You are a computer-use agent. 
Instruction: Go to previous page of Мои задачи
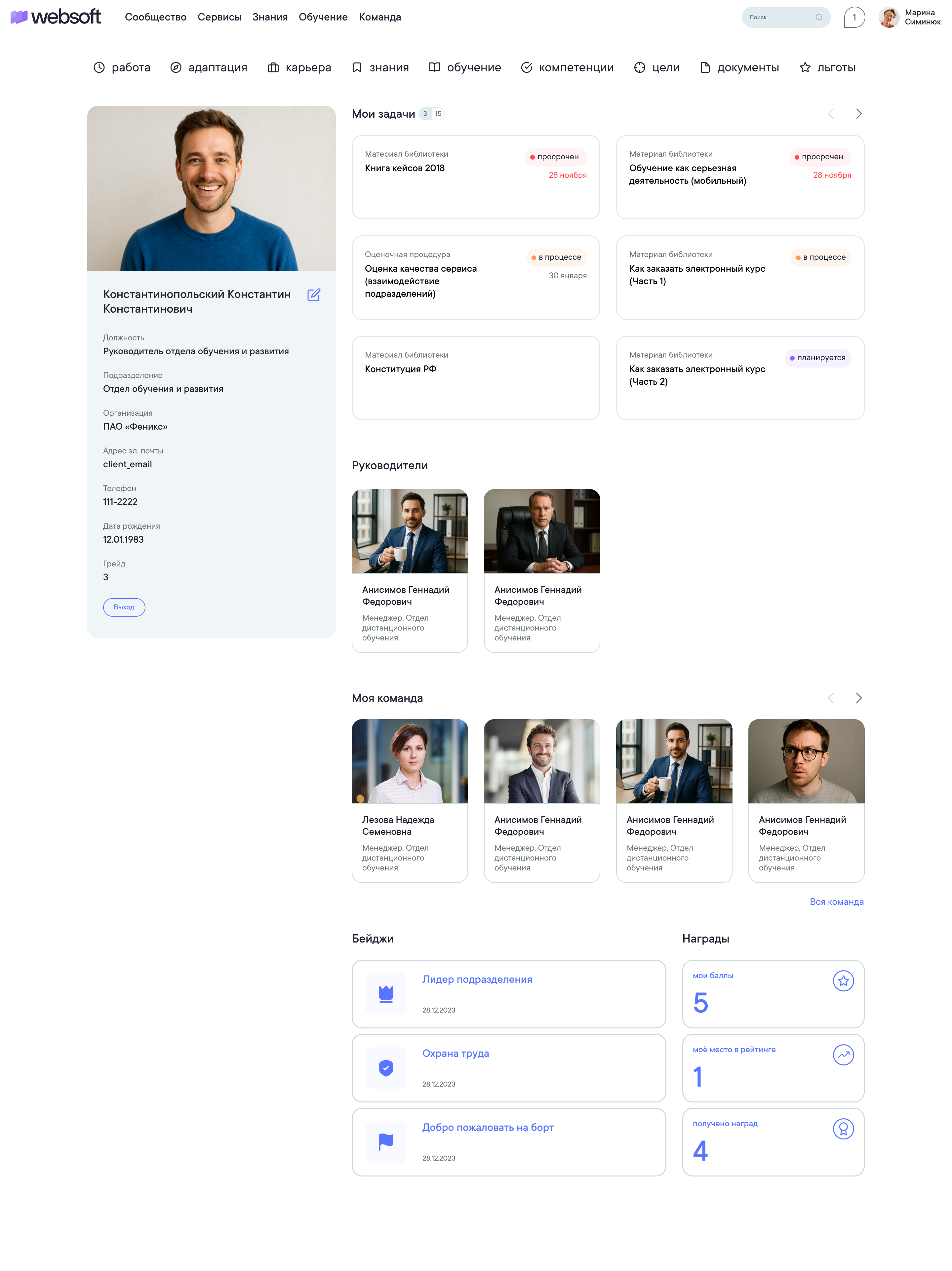pos(830,114)
